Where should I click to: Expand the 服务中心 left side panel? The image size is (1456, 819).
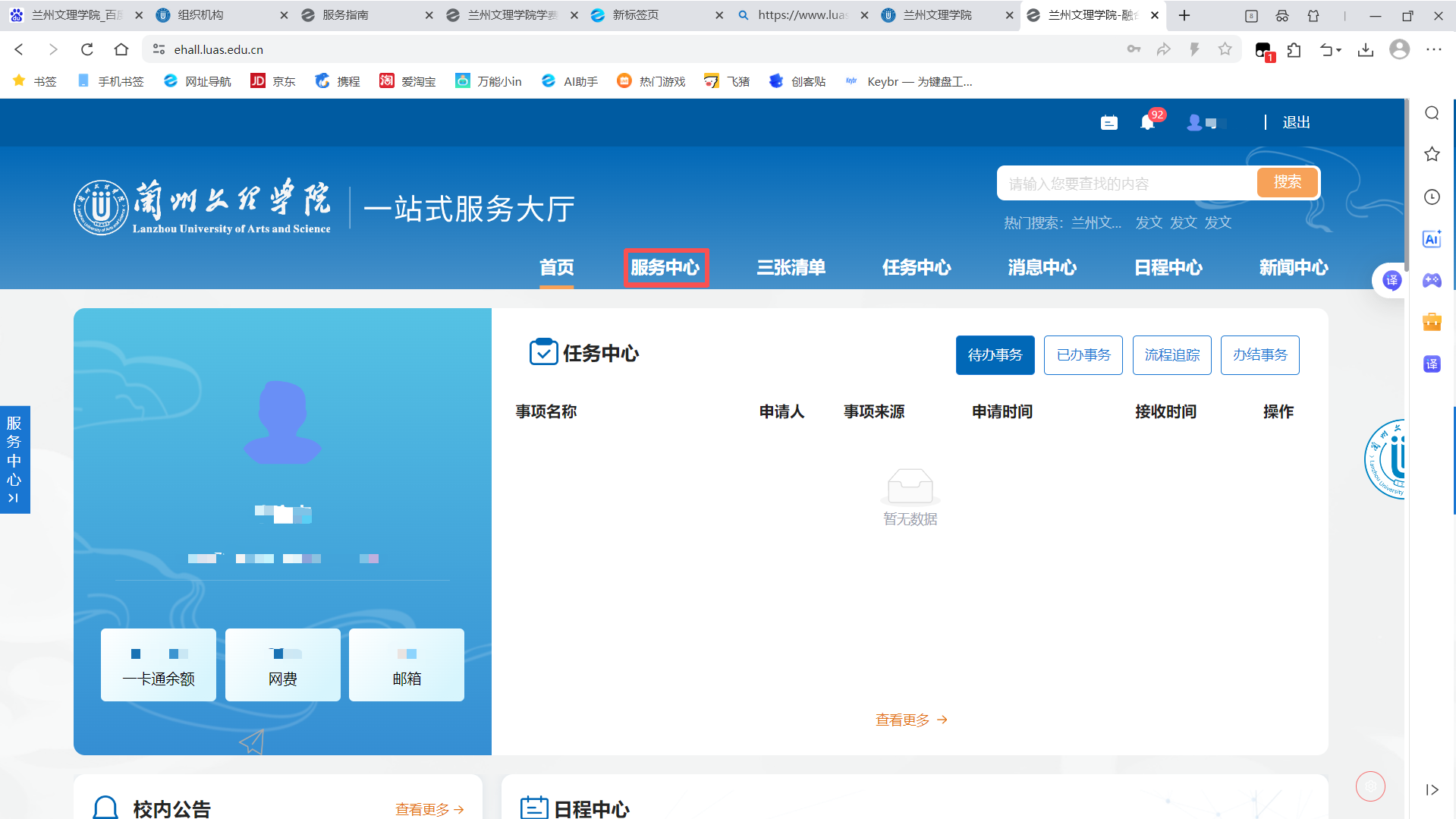pyautogui.click(x=14, y=460)
